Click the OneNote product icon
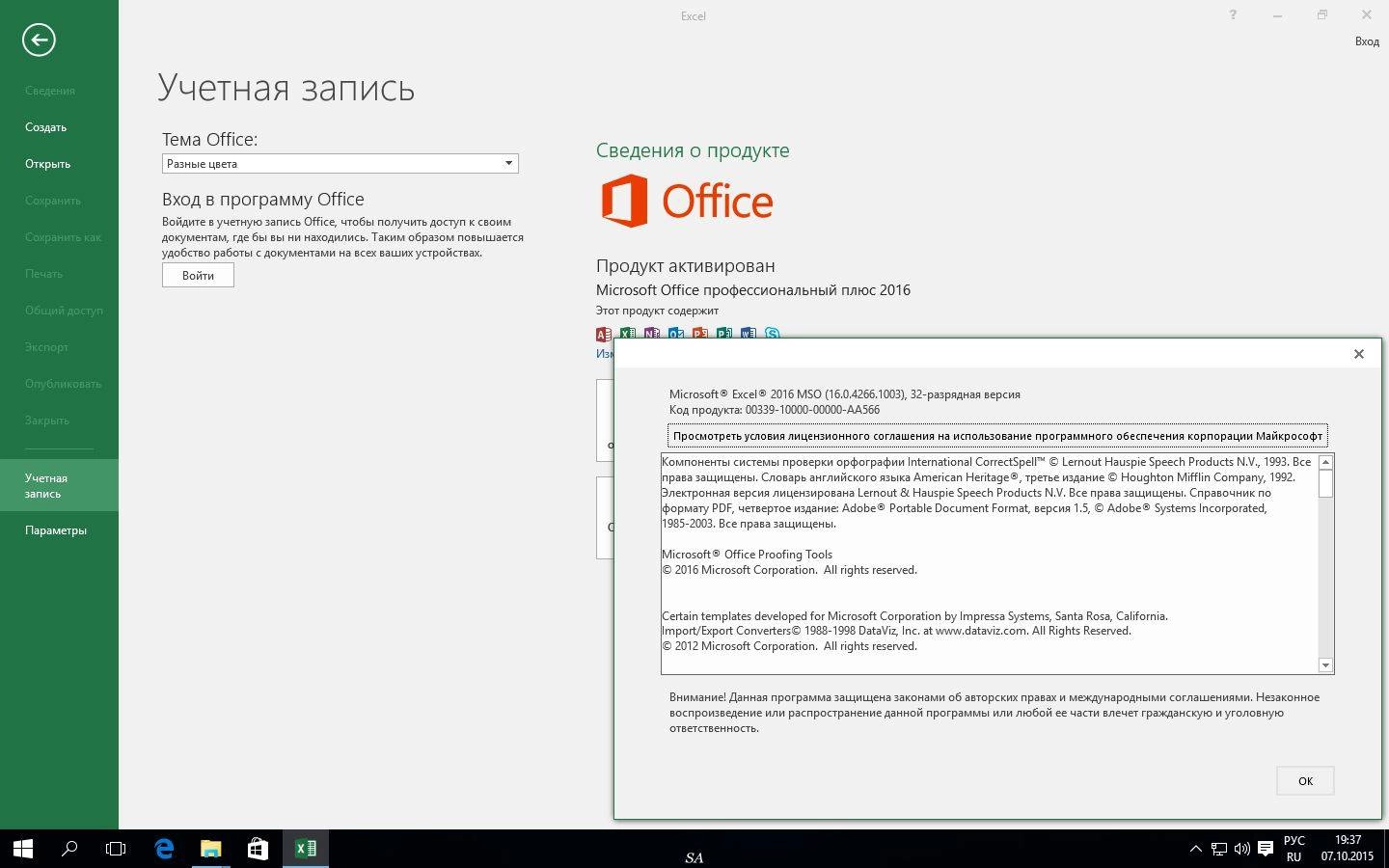 [652, 333]
